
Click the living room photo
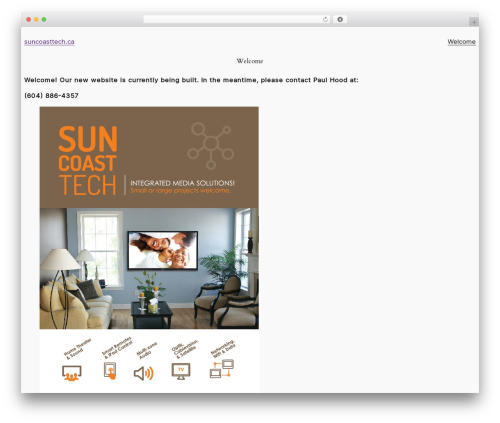coord(149,268)
